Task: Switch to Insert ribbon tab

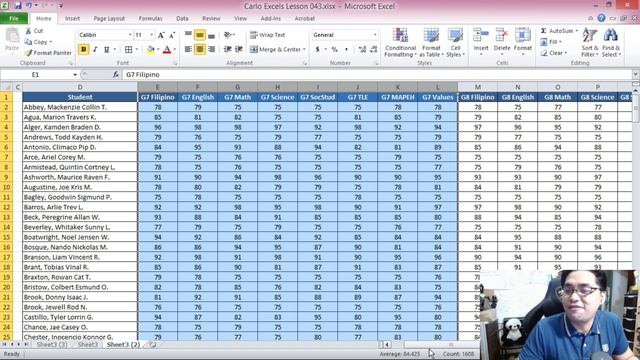Action: [x=72, y=18]
